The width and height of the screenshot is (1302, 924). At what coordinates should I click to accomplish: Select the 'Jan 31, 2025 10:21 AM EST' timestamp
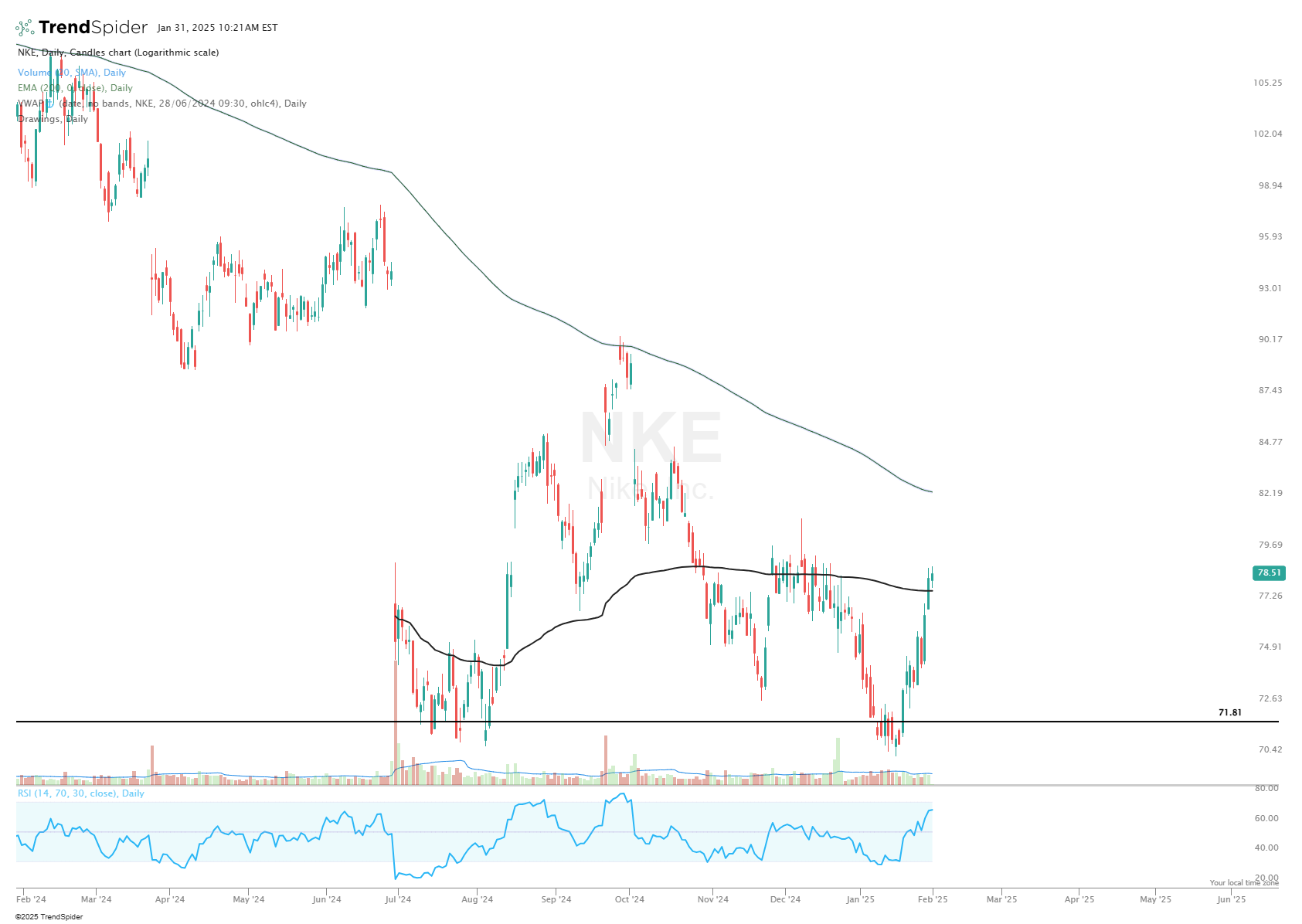[x=217, y=28]
